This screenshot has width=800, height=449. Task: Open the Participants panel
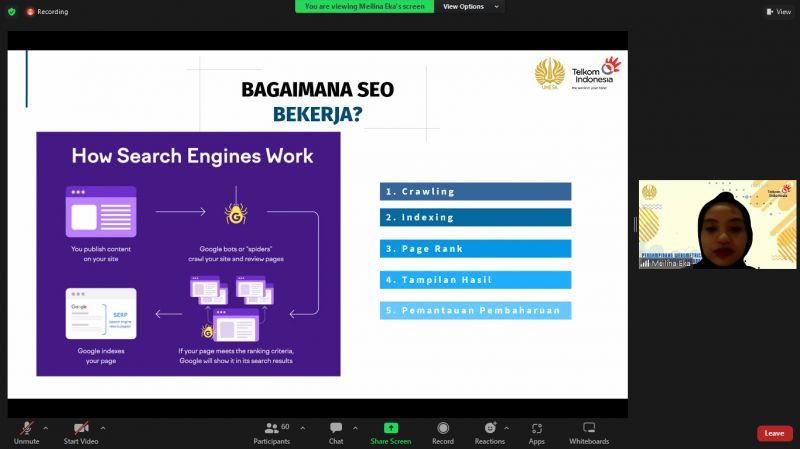click(271, 431)
